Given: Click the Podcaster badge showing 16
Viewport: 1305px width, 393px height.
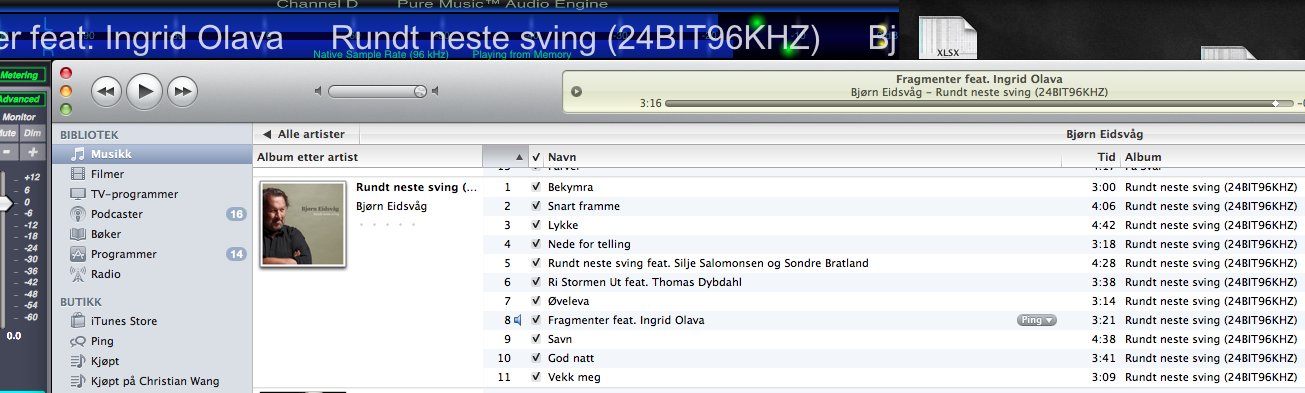Looking at the screenshot, I should (x=236, y=214).
